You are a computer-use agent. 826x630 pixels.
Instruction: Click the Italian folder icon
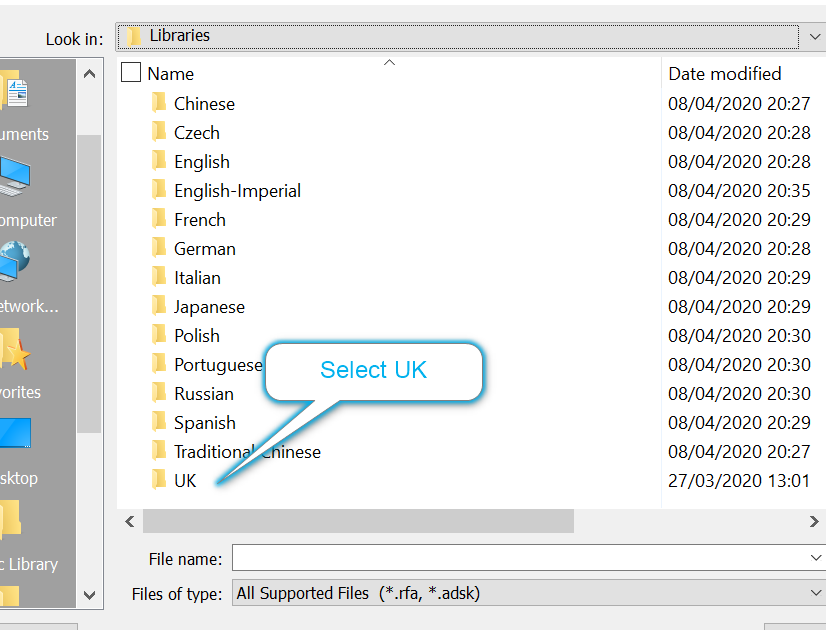(159, 277)
